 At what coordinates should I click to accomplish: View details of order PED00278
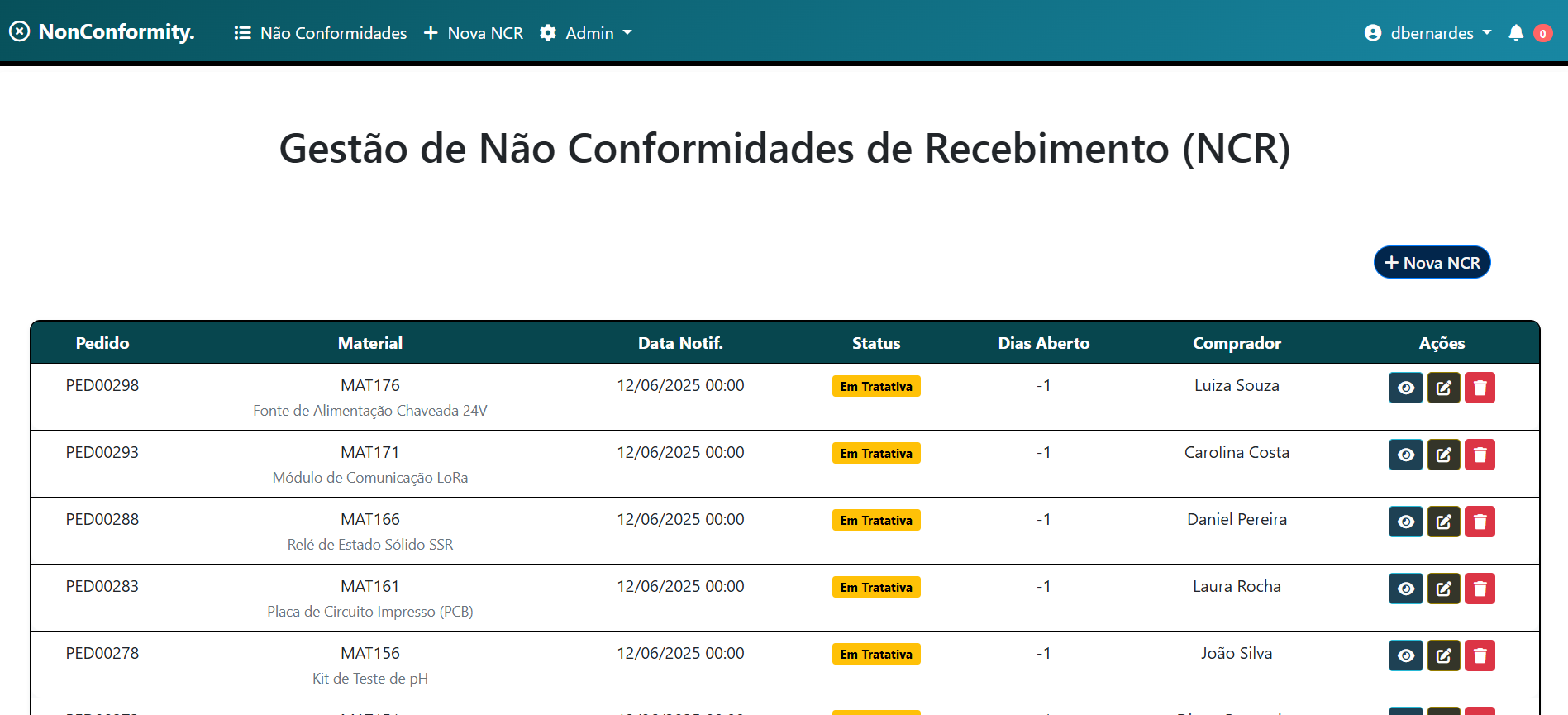(x=1405, y=655)
